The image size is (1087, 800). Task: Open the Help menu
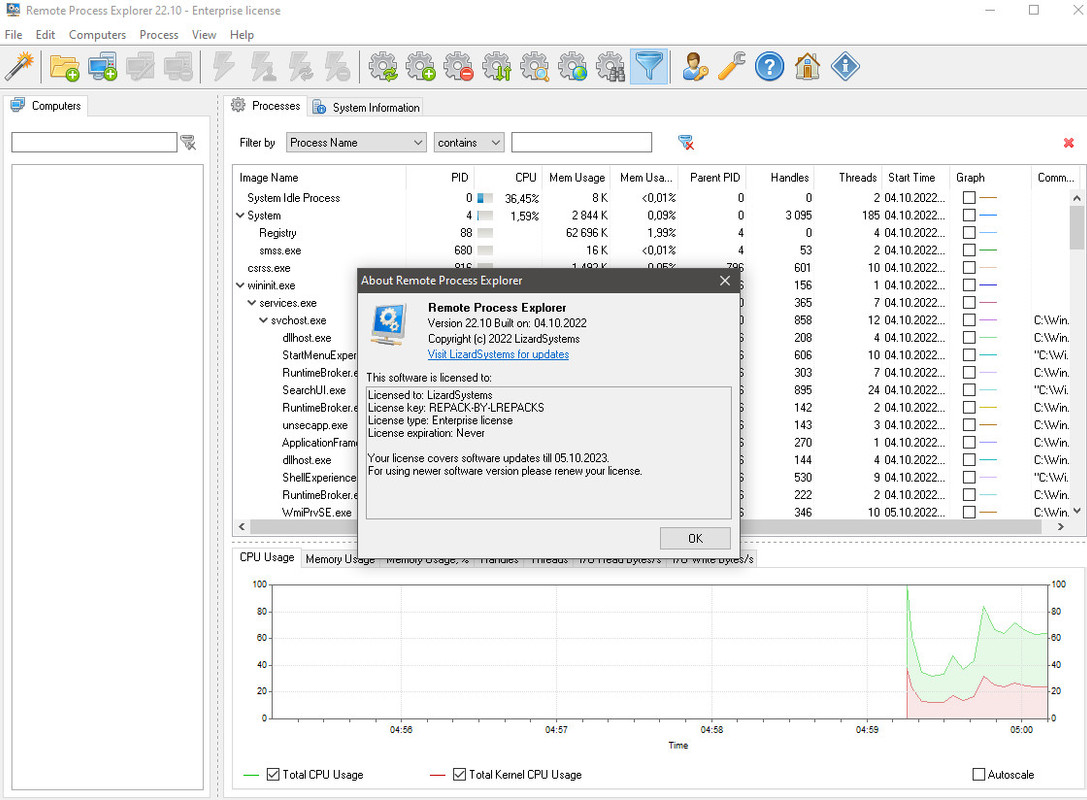(242, 35)
